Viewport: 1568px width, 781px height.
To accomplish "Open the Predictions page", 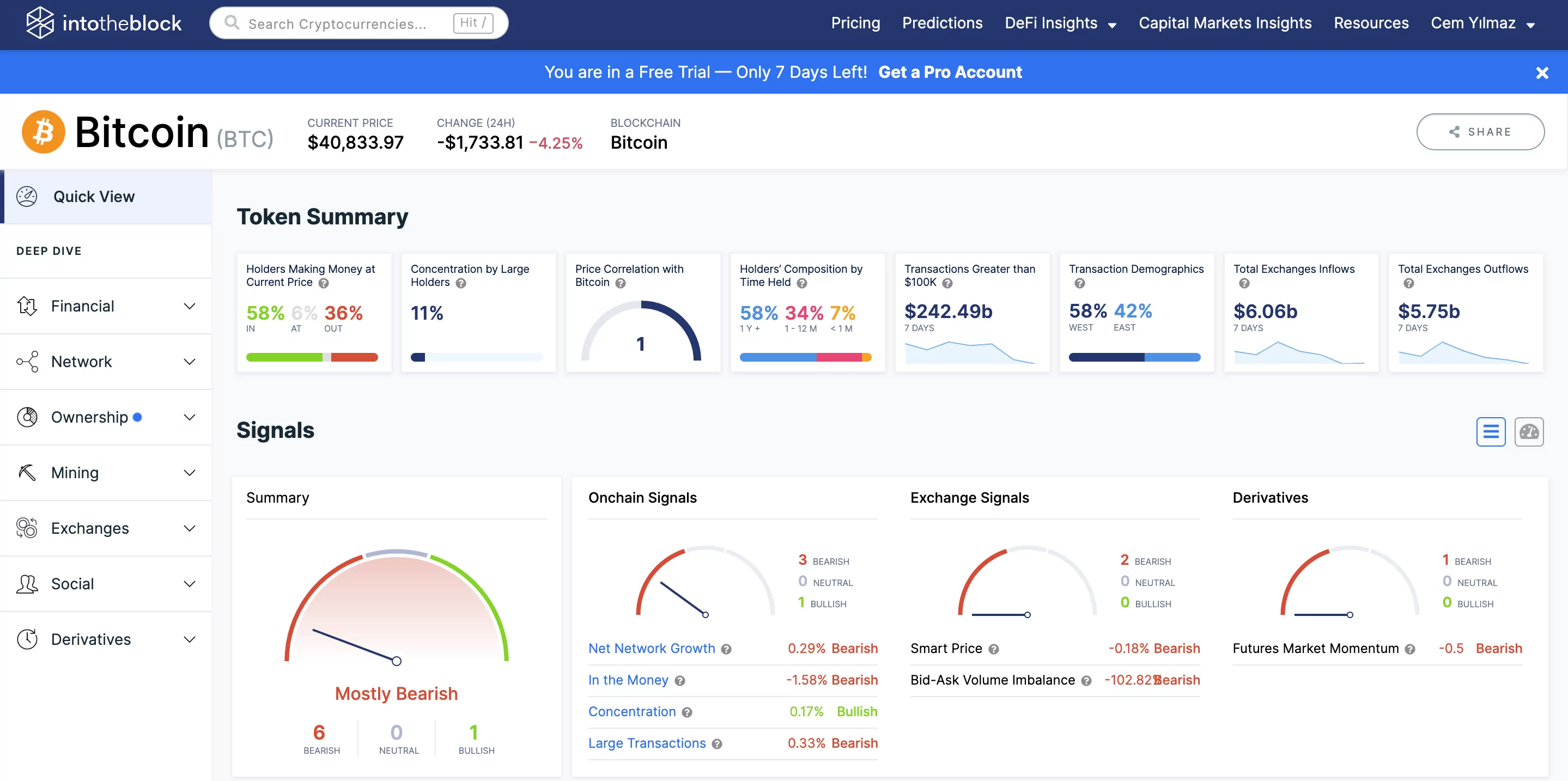I will point(941,23).
